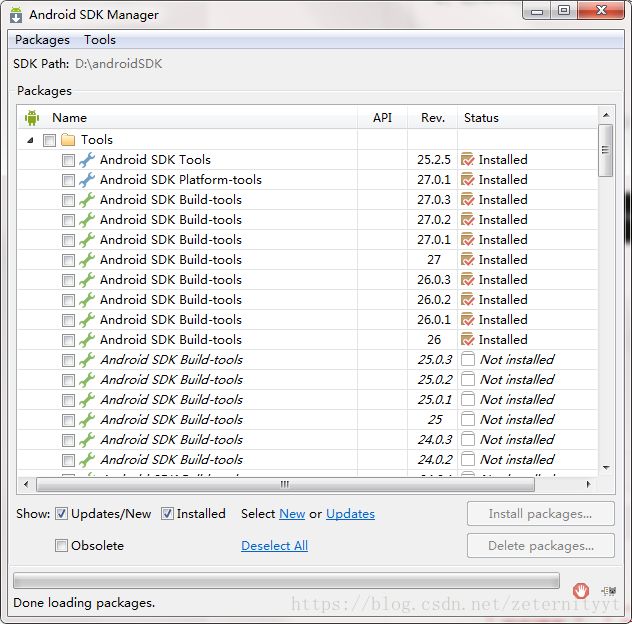Open the Packages menu
Image resolution: width=632 pixels, height=624 pixels.
point(42,40)
